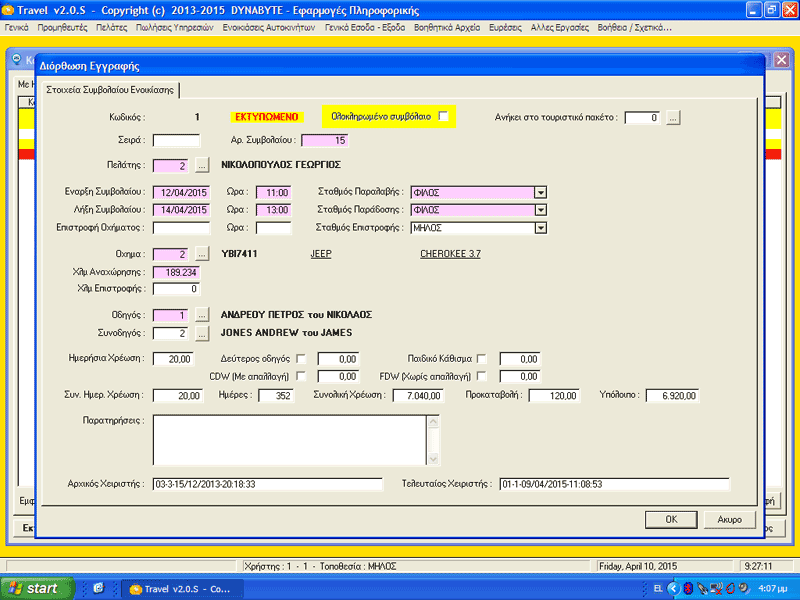The image size is (800, 600).
Task: Click Επιστροφή Οχήματος date field
Action: (181, 228)
